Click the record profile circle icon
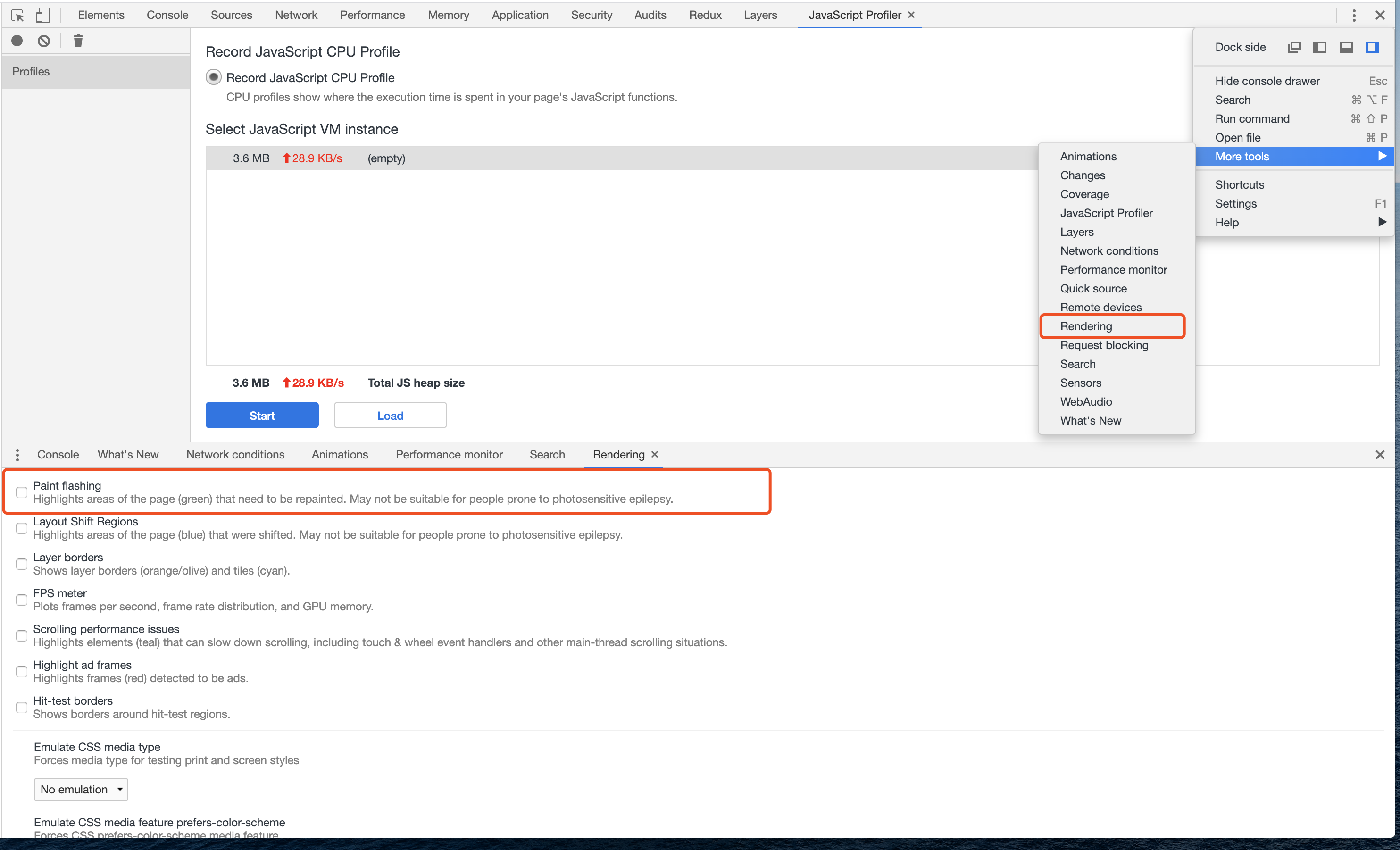The width and height of the screenshot is (1400, 850). point(17,41)
